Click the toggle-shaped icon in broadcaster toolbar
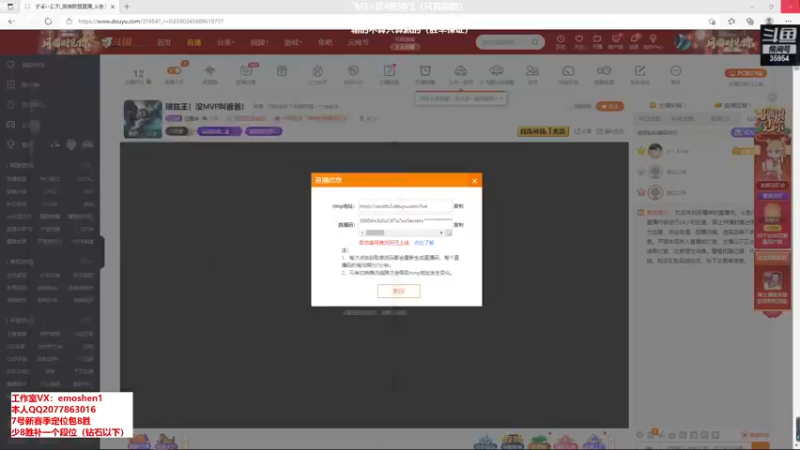The height and width of the screenshot is (450, 800). [x=174, y=70]
